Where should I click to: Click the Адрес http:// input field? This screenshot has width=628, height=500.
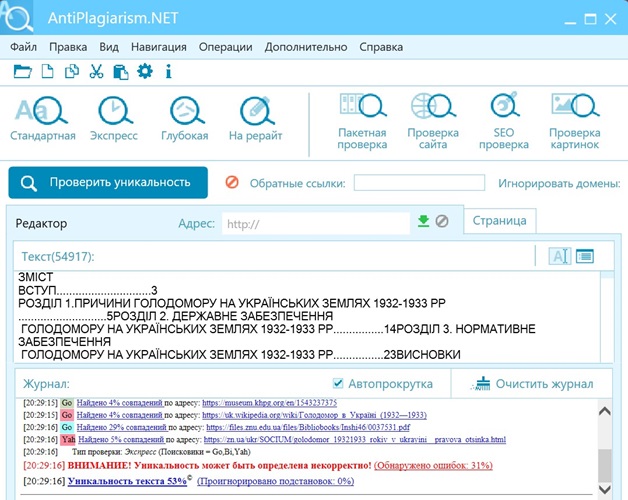[315, 223]
